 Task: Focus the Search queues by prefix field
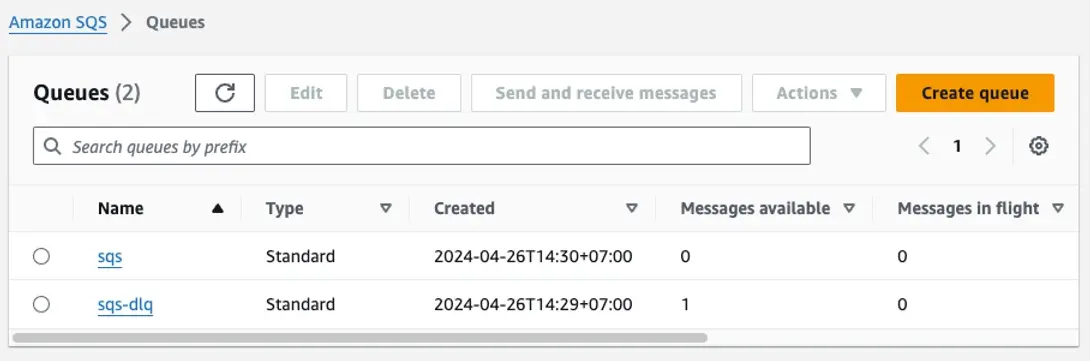coord(421,146)
